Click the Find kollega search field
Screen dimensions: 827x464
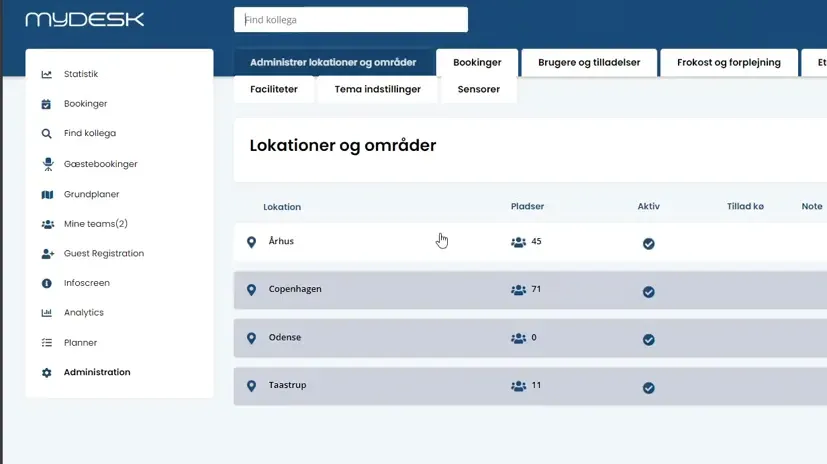pos(351,20)
